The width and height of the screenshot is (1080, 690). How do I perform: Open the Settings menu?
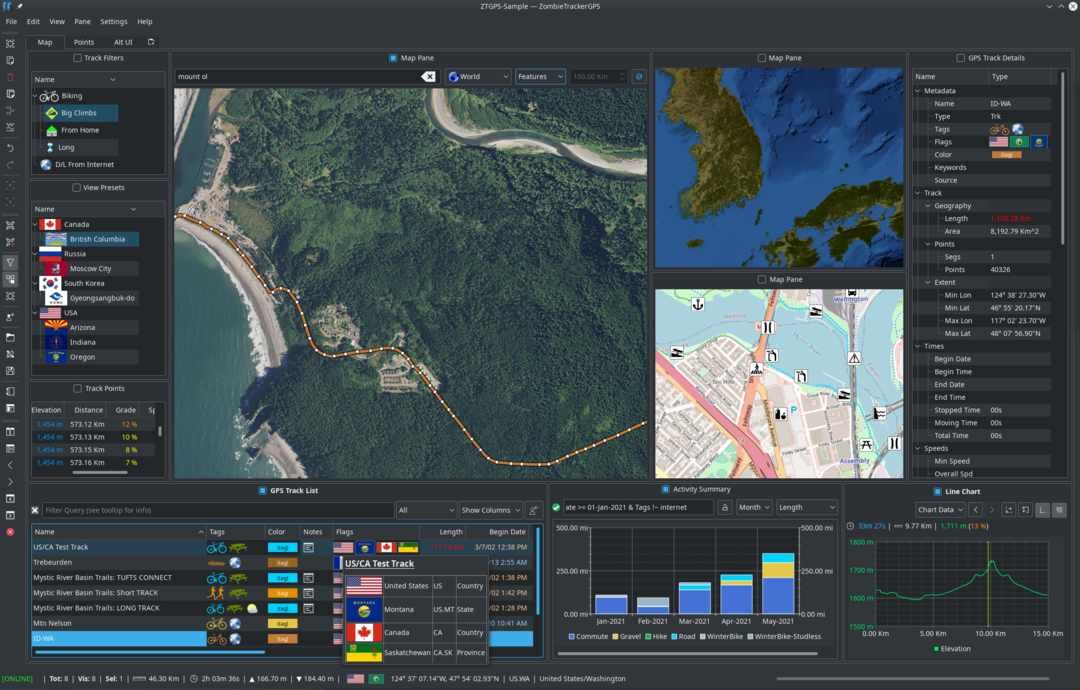tap(113, 21)
